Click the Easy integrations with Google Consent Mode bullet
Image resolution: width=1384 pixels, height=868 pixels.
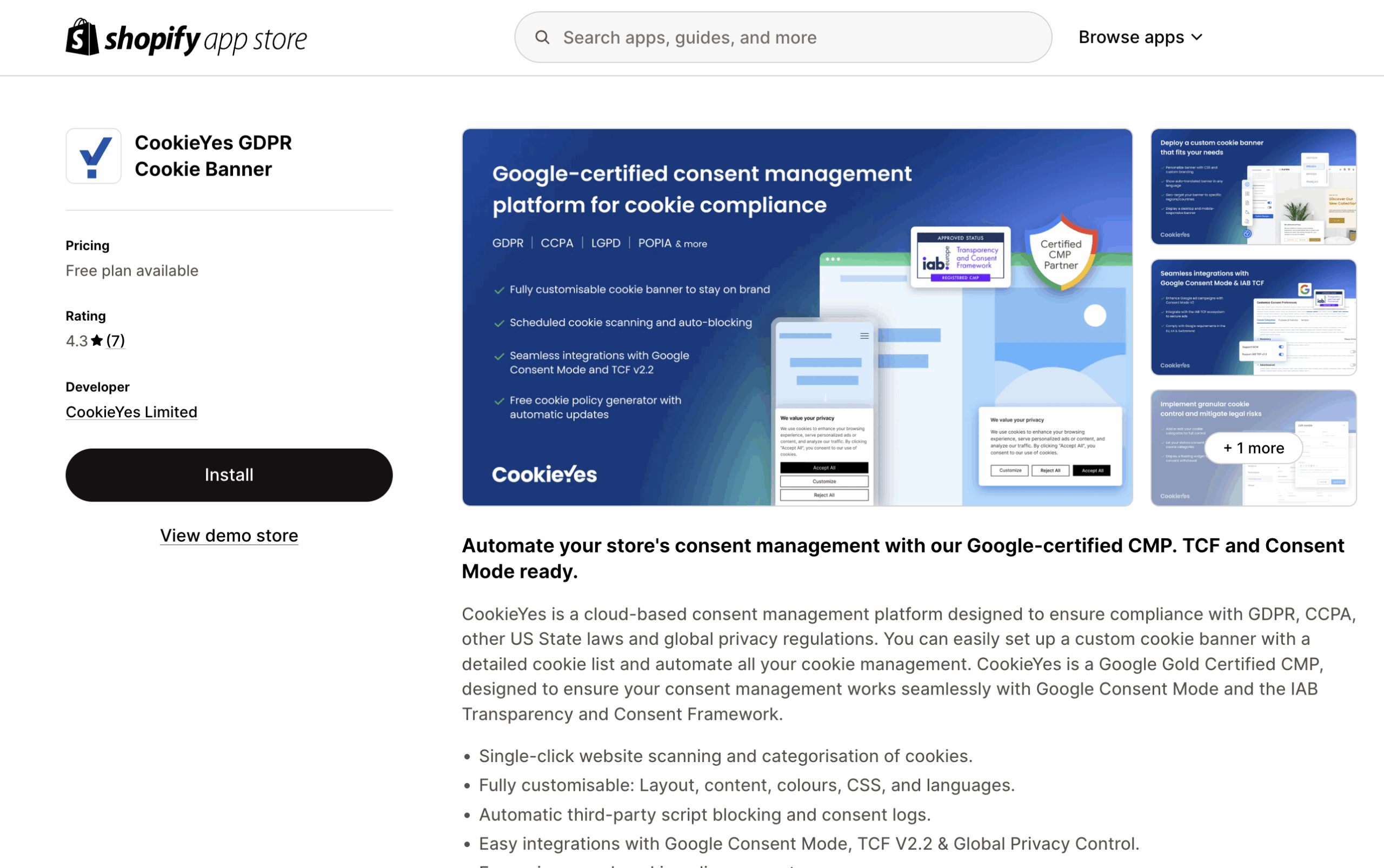[x=809, y=843]
